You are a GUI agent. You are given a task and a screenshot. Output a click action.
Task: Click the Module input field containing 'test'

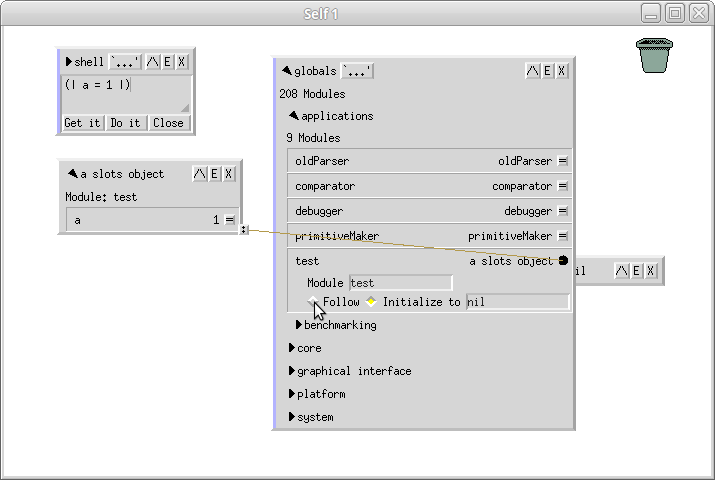click(401, 283)
